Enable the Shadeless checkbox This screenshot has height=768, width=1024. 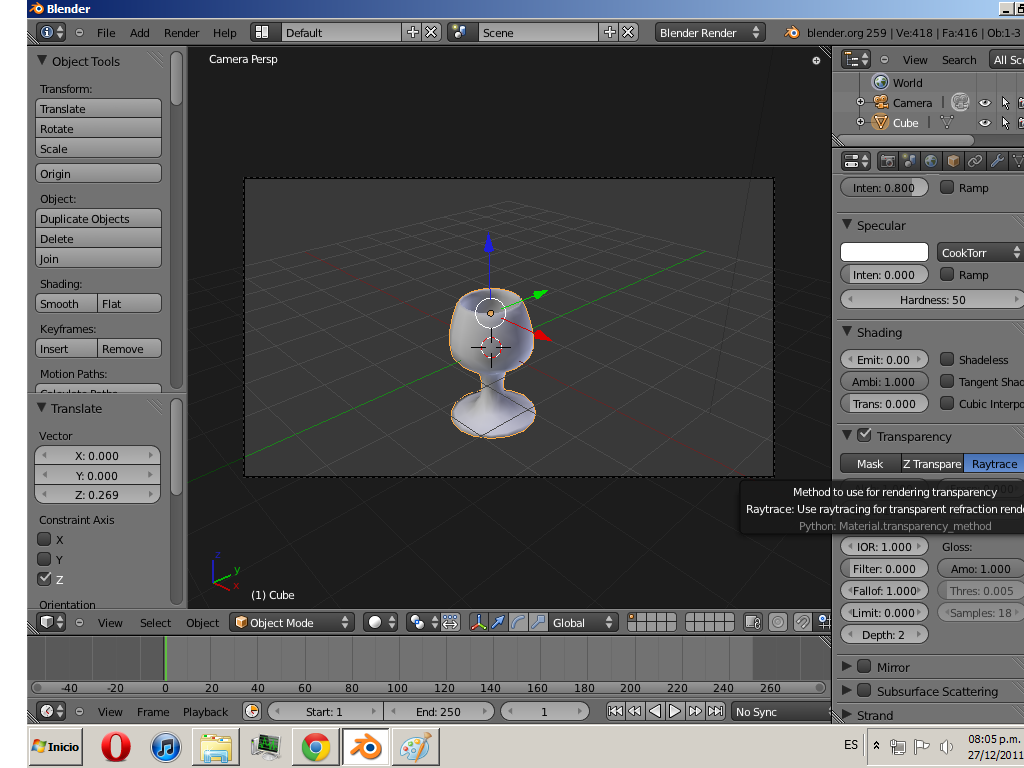pos(947,359)
